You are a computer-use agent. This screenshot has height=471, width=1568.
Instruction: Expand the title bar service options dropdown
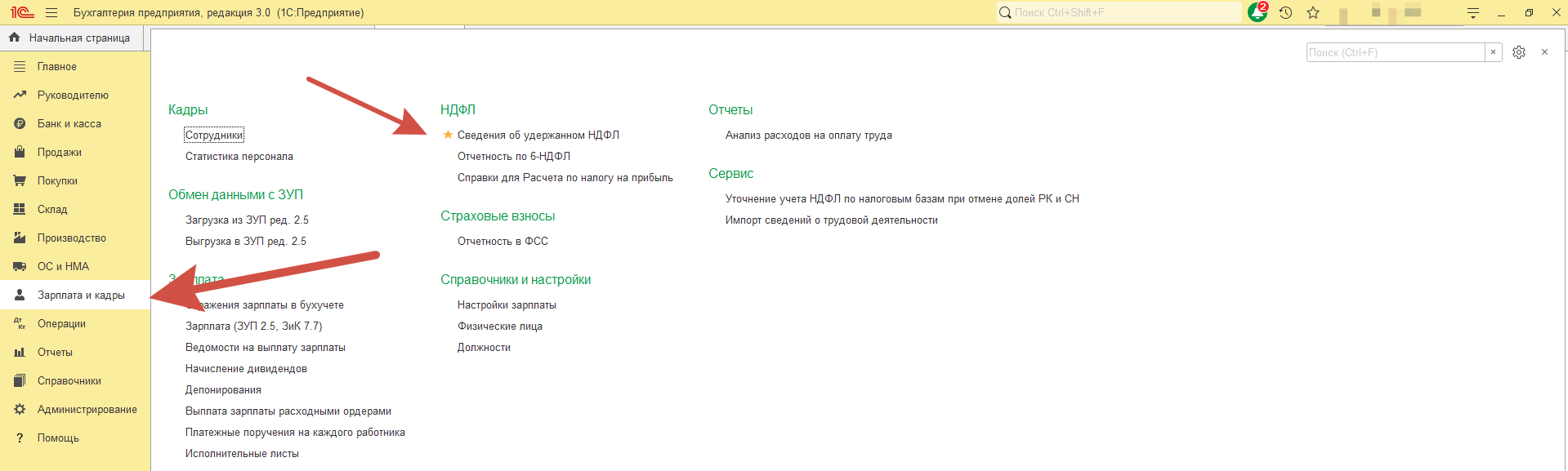(1473, 13)
